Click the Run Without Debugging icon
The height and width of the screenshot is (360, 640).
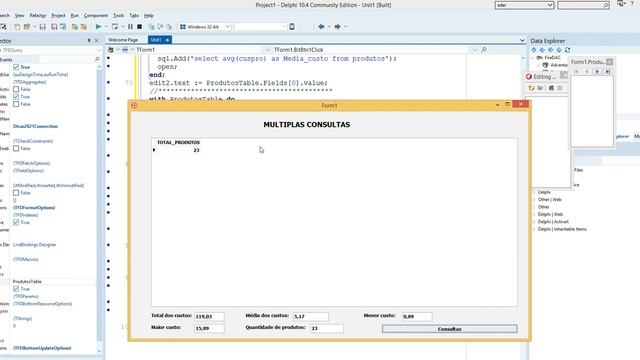(115, 27)
